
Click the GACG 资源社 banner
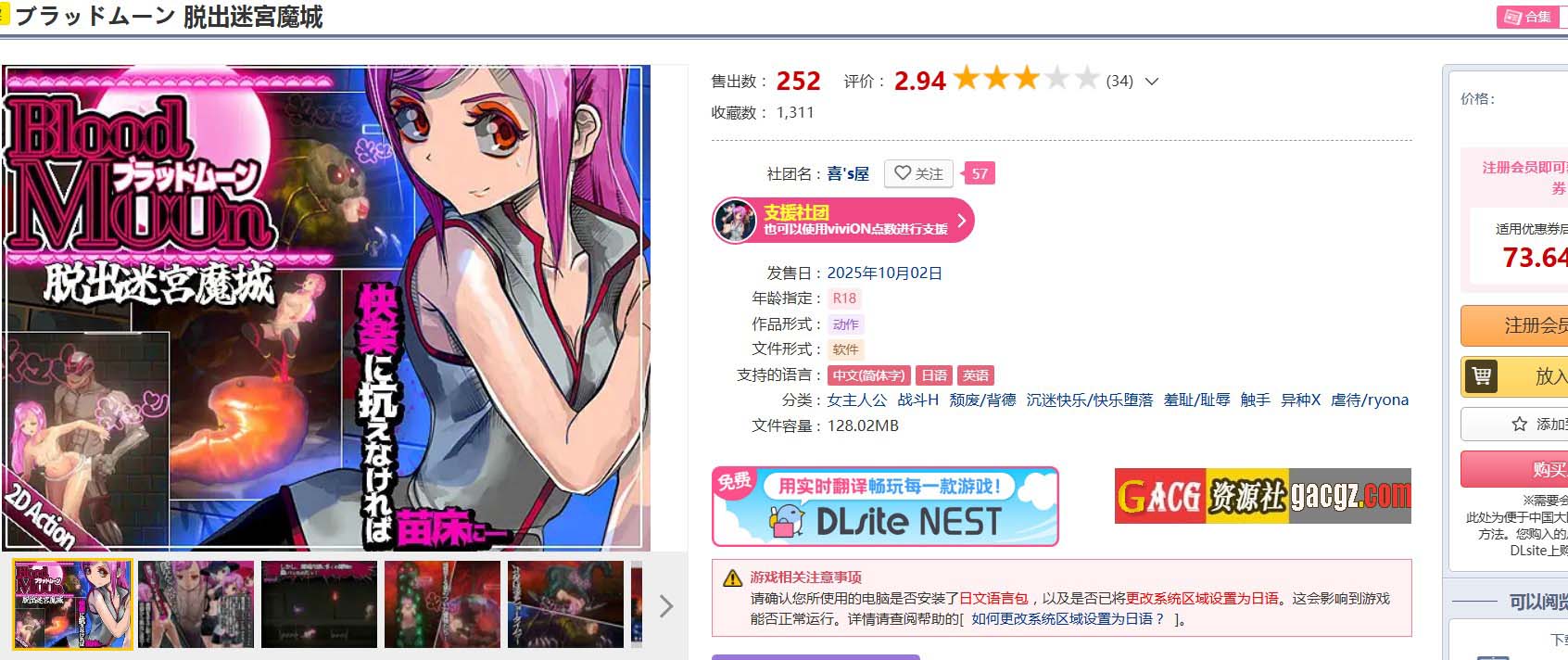pyautogui.click(x=1262, y=496)
